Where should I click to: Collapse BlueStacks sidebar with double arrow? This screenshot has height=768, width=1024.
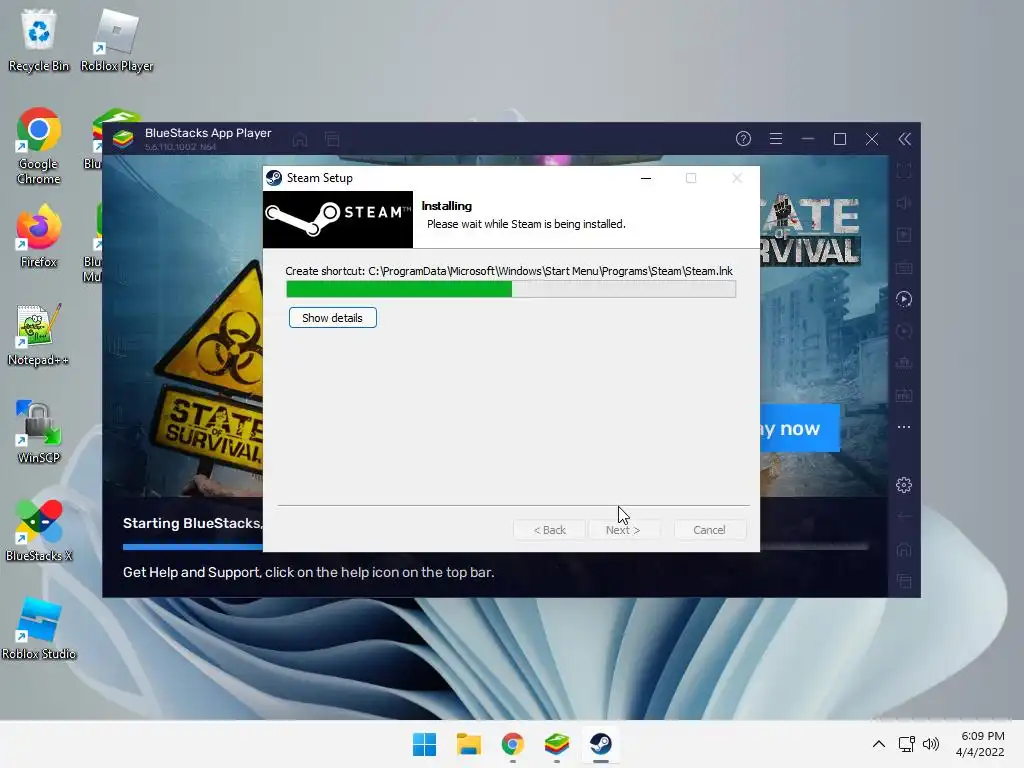[x=904, y=138]
